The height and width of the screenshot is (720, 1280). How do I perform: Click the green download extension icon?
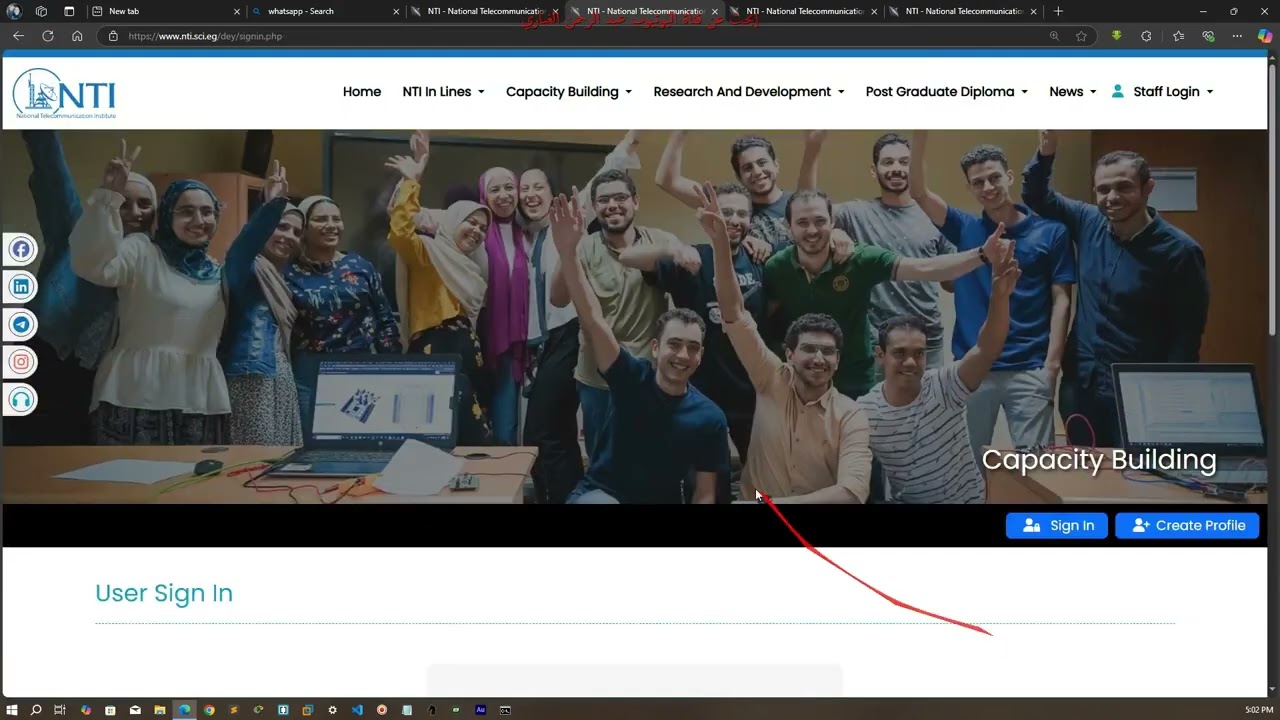point(1116,36)
